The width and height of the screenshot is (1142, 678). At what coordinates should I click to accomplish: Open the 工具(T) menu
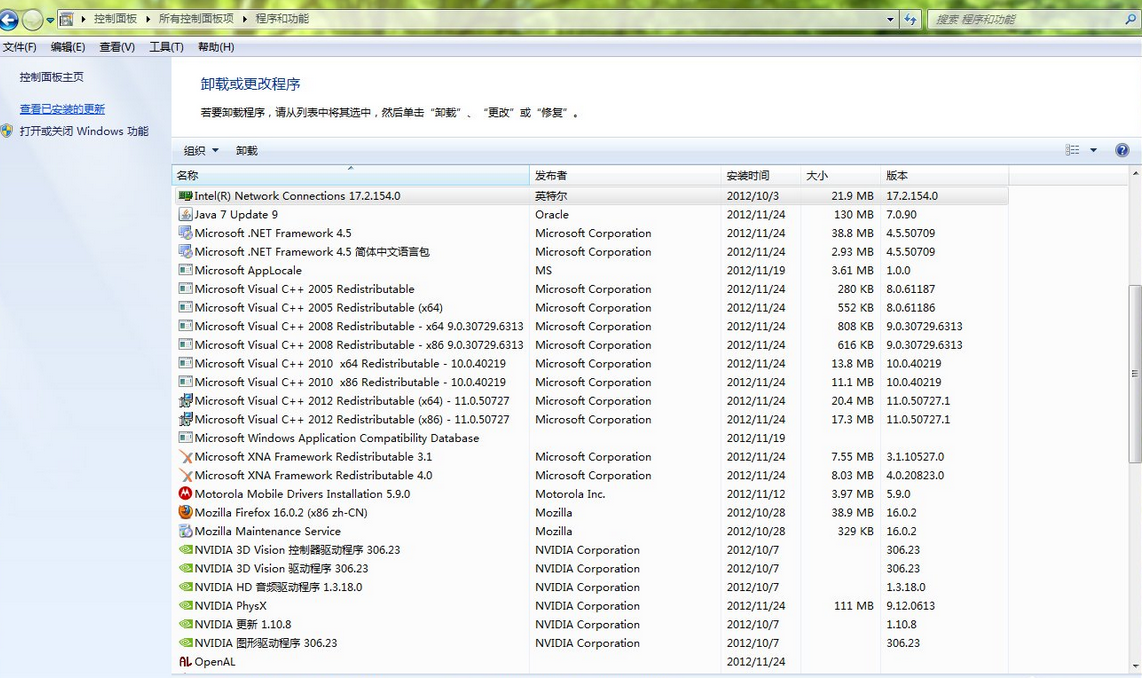coord(166,47)
